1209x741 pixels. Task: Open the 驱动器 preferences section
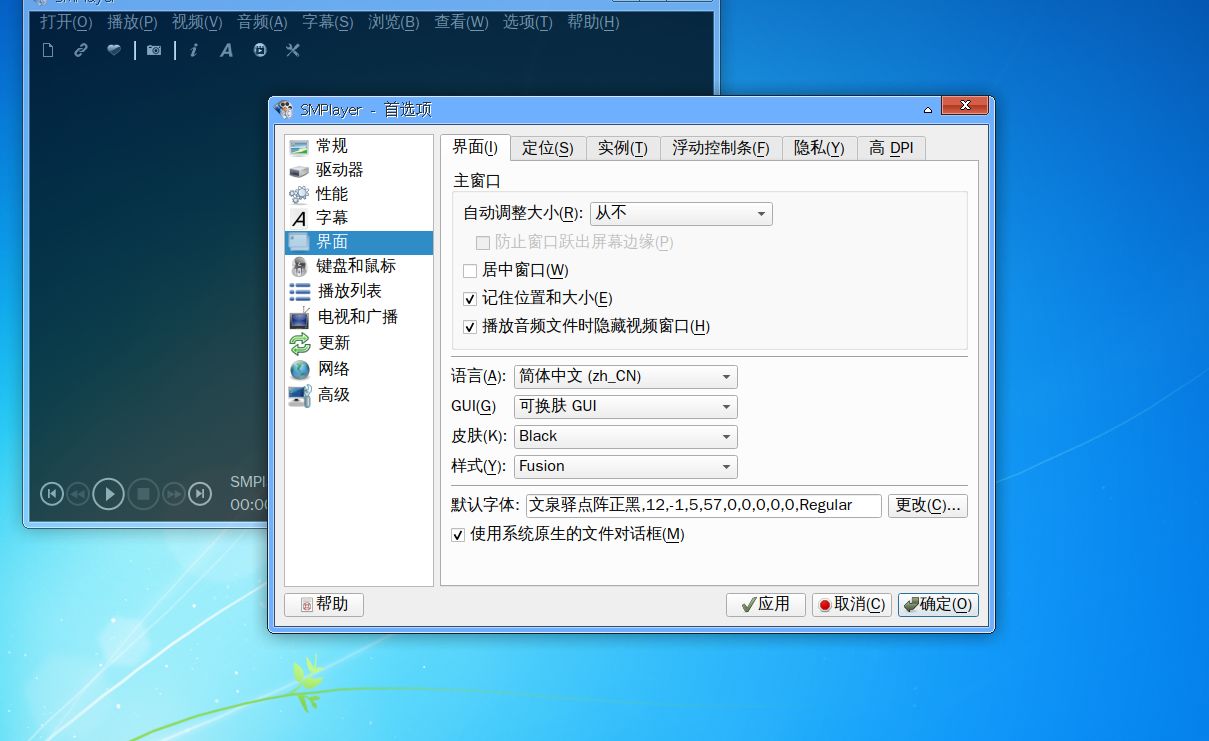click(x=359, y=171)
